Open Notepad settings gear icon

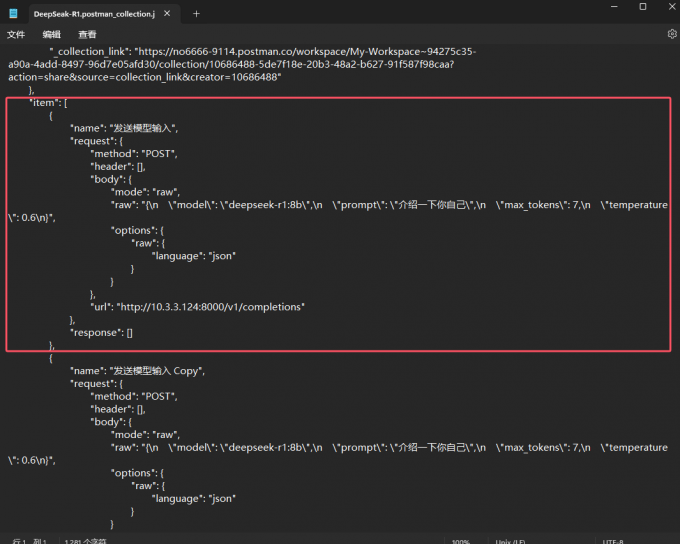click(x=672, y=34)
